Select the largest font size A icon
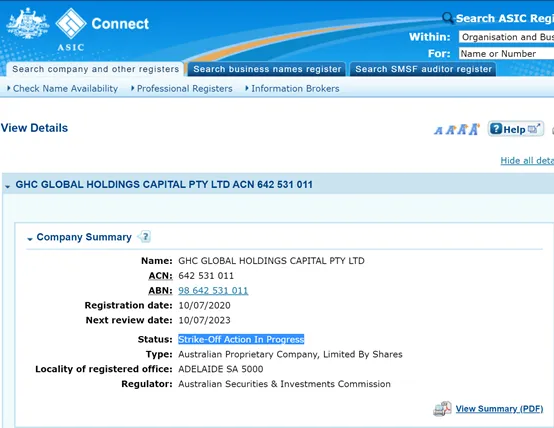The width and height of the screenshot is (554, 428). tap(475, 129)
